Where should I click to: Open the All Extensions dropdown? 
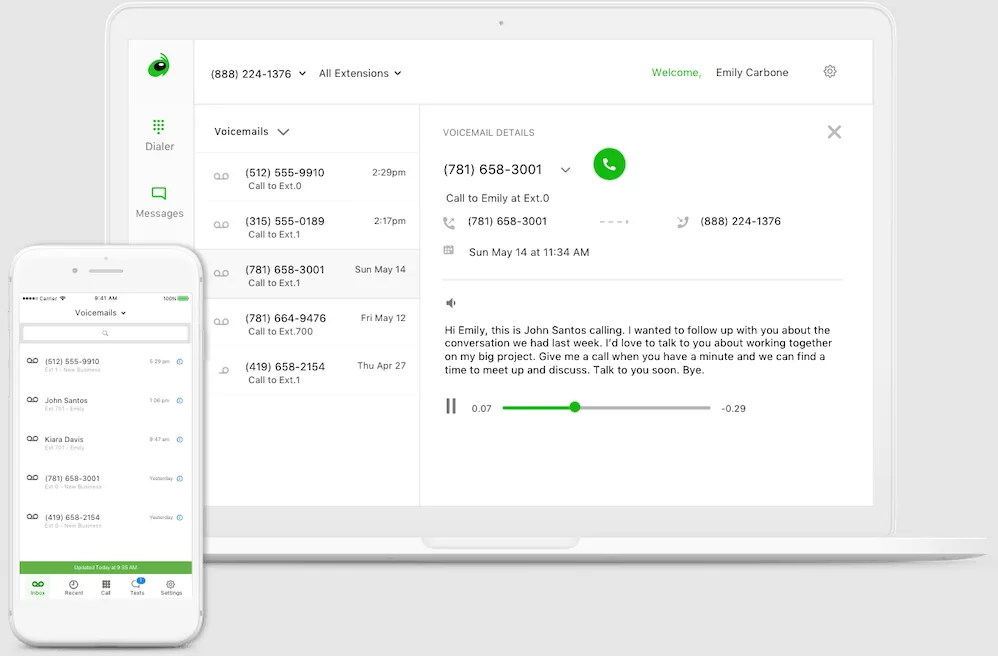360,74
